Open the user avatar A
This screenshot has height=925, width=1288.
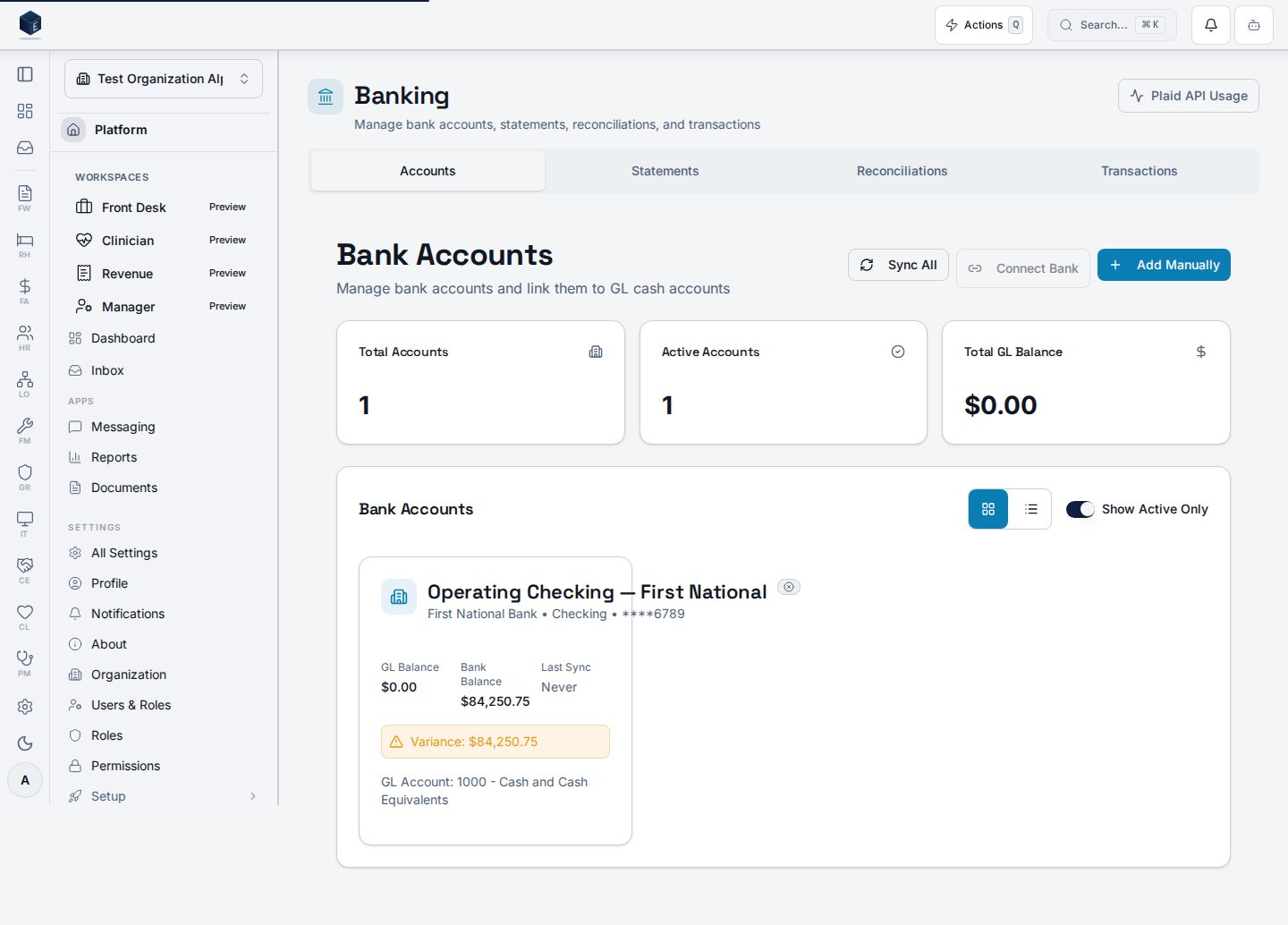(25, 780)
